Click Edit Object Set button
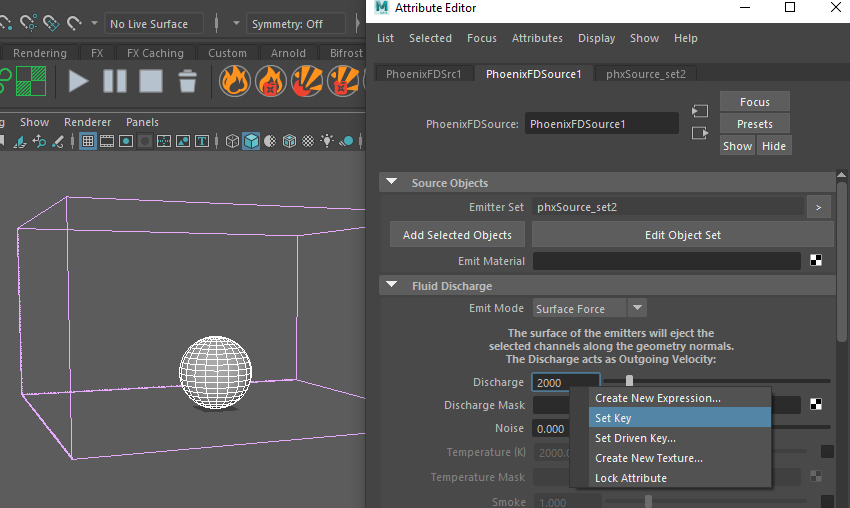This screenshot has height=508, width=850. (682, 235)
